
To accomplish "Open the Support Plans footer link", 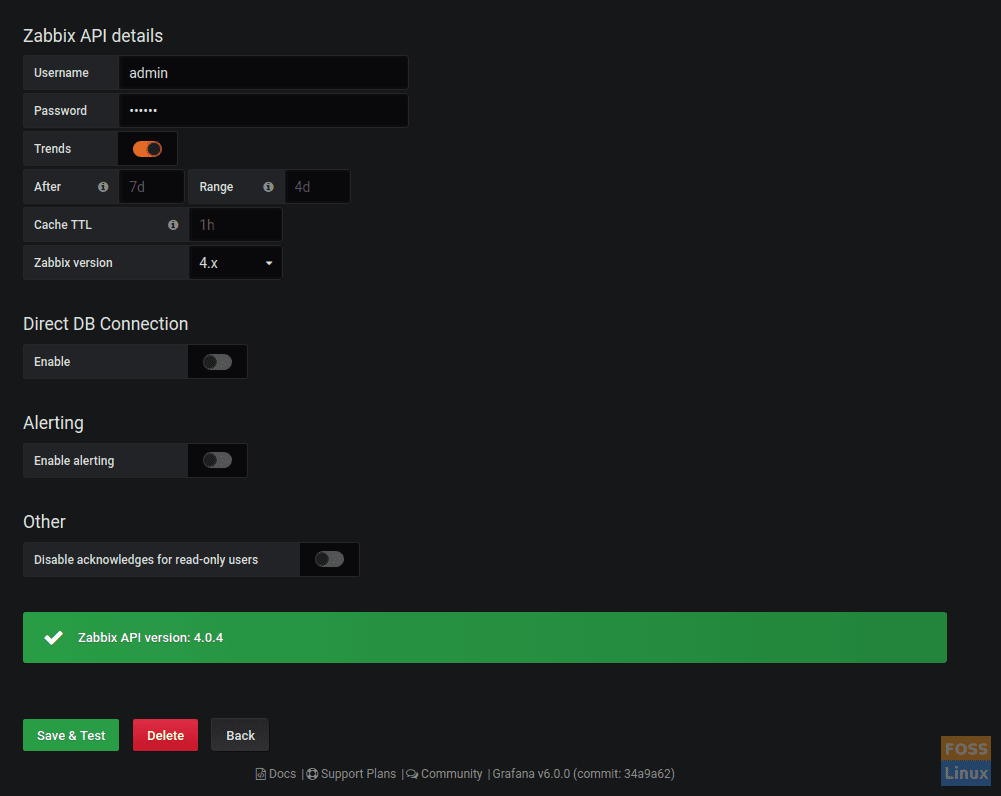I will [351, 774].
